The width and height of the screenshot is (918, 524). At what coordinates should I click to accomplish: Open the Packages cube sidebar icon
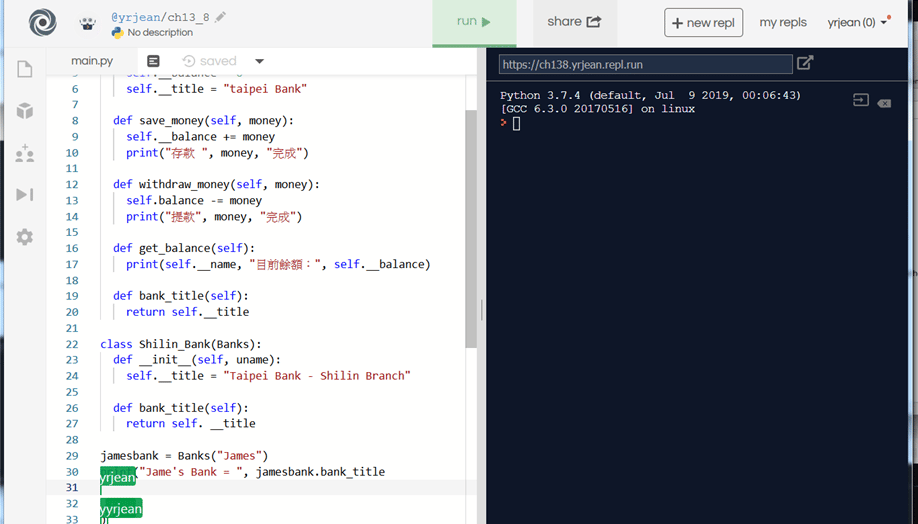[25, 111]
